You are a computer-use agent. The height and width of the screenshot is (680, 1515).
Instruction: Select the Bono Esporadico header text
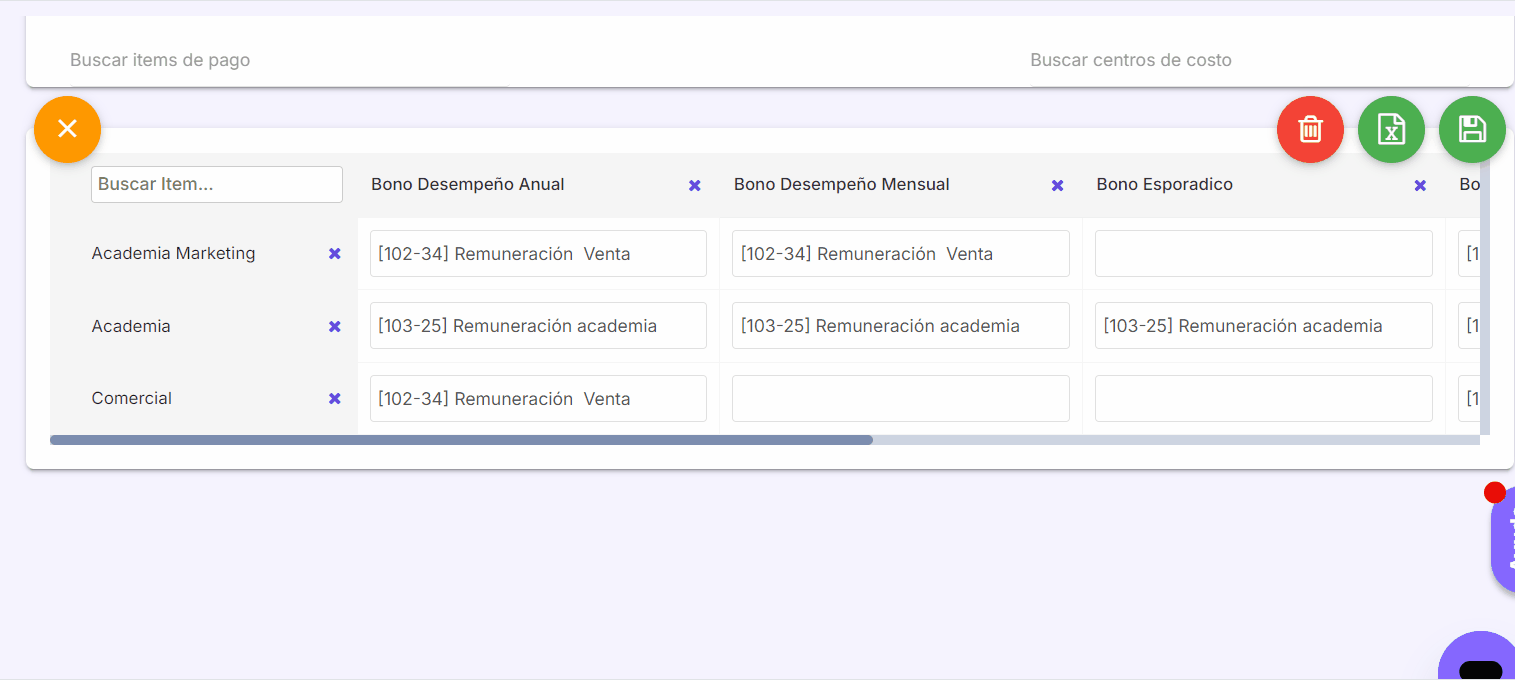1165,184
